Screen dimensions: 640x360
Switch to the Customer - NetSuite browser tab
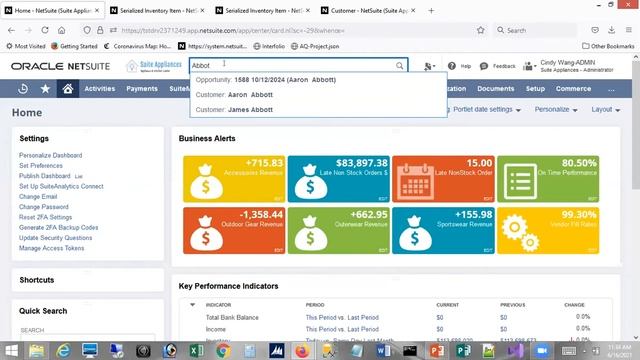click(369, 11)
